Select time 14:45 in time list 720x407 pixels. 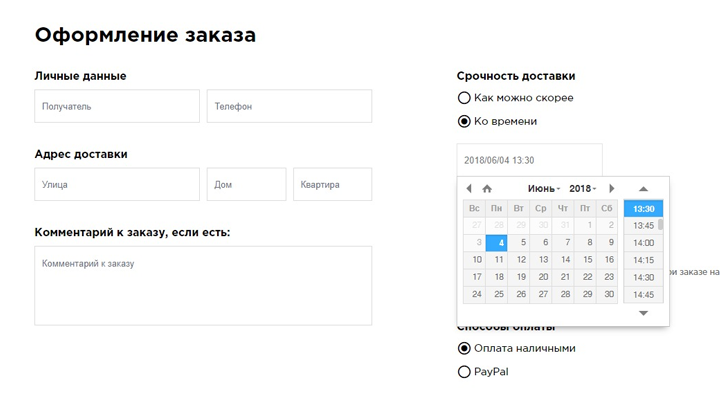(x=643, y=294)
